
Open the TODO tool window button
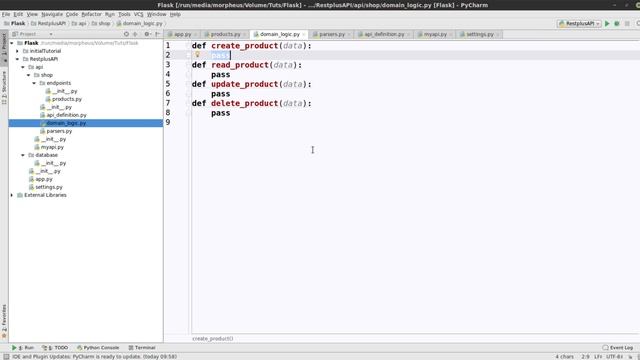click(x=55, y=348)
